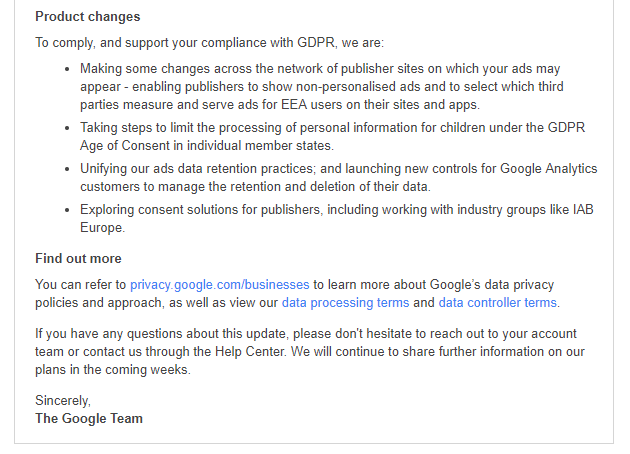This screenshot has height=454, width=630.
Task: Click the bullet dot before 'Making some changes'
Action: point(67,70)
